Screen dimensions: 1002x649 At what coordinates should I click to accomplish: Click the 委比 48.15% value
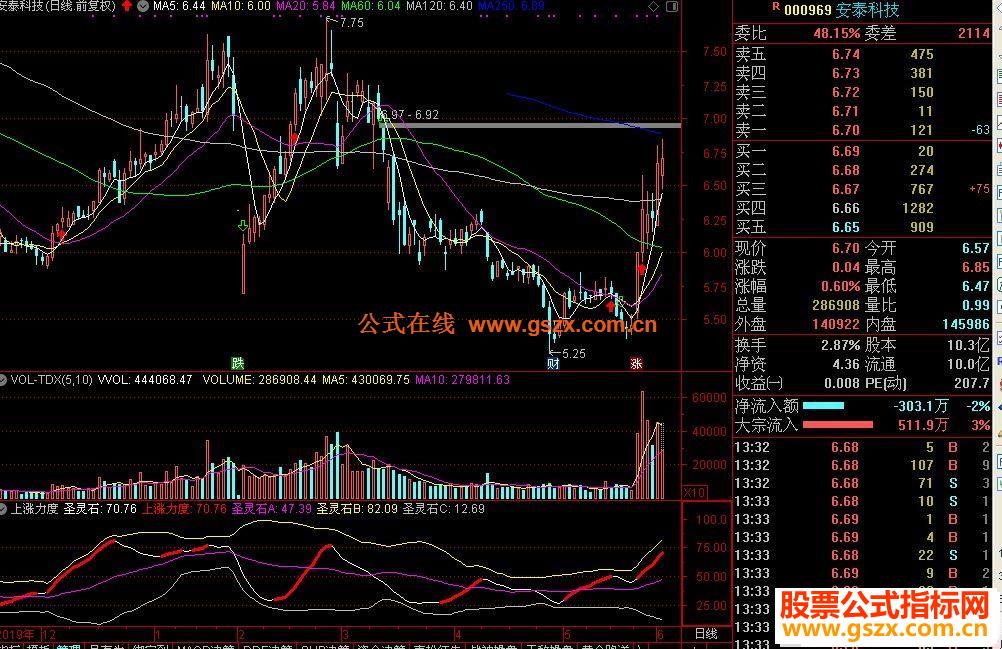pyautogui.click(x=836, y=33)
